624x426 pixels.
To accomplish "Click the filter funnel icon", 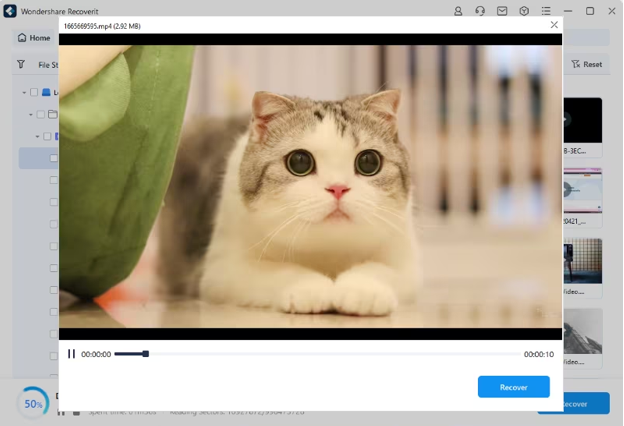I will (21, 64).
